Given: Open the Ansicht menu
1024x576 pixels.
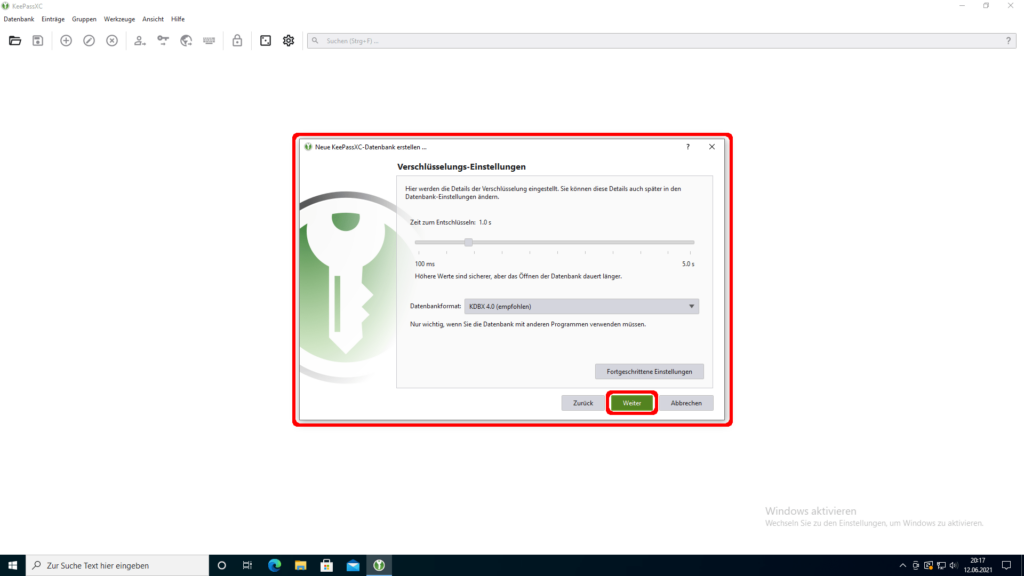Looking at the screenshot, I should pos(153,20).
